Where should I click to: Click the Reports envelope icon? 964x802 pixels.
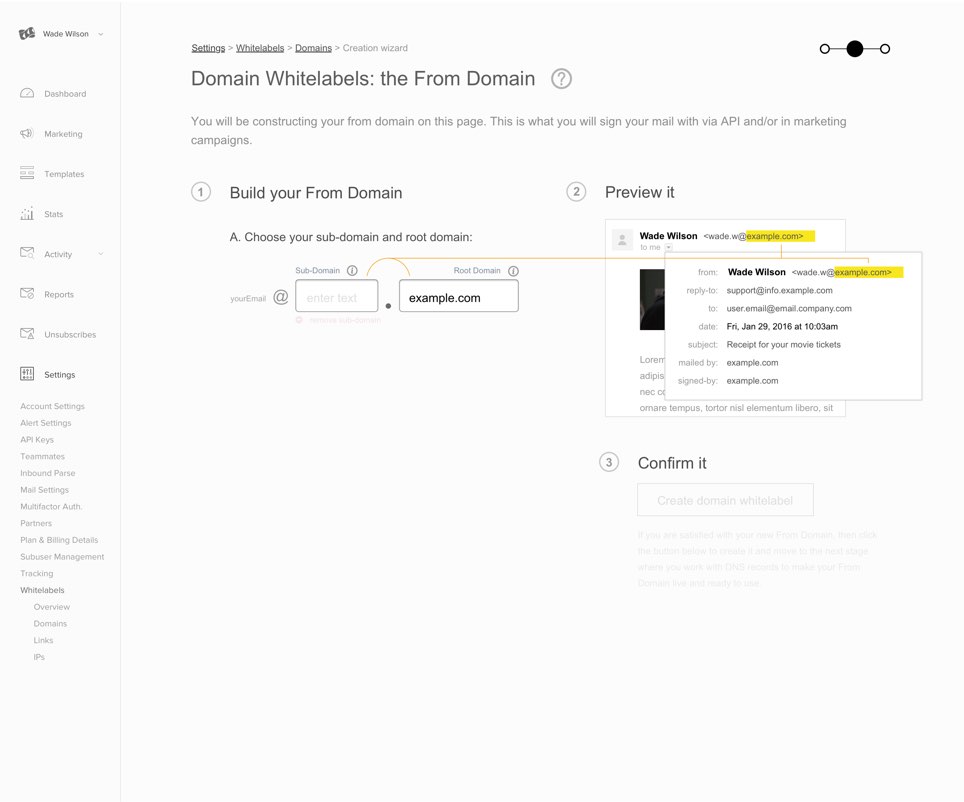27,294
